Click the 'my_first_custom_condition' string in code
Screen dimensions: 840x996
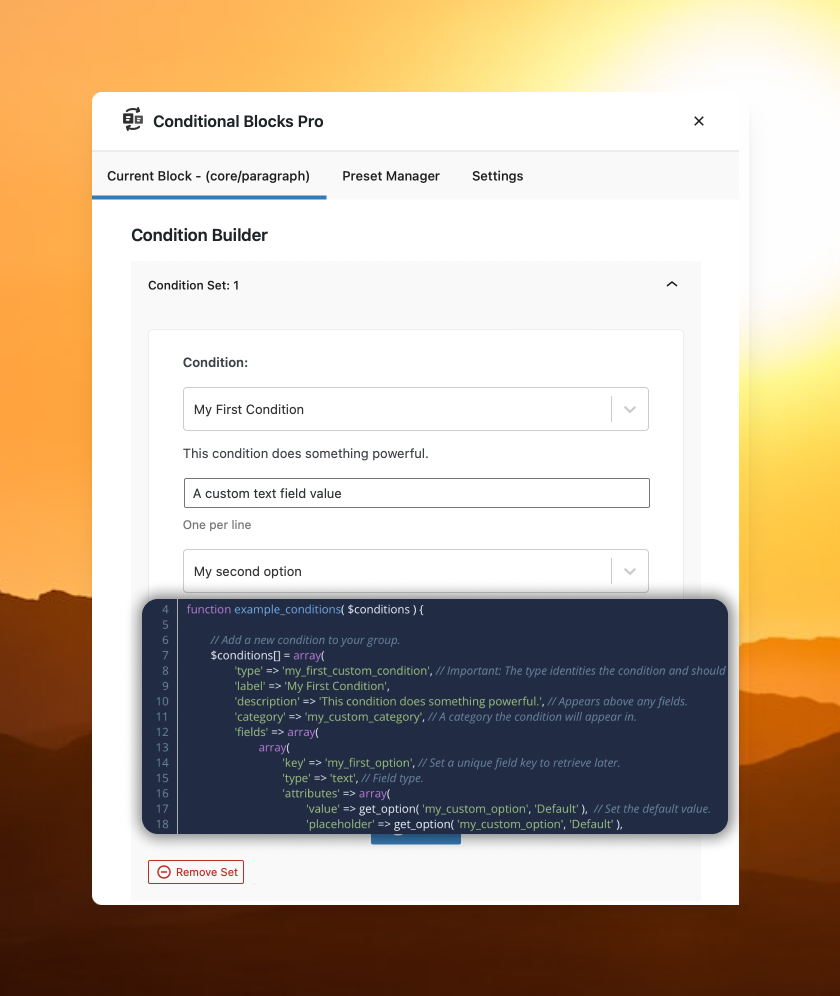tap(356, 671)
